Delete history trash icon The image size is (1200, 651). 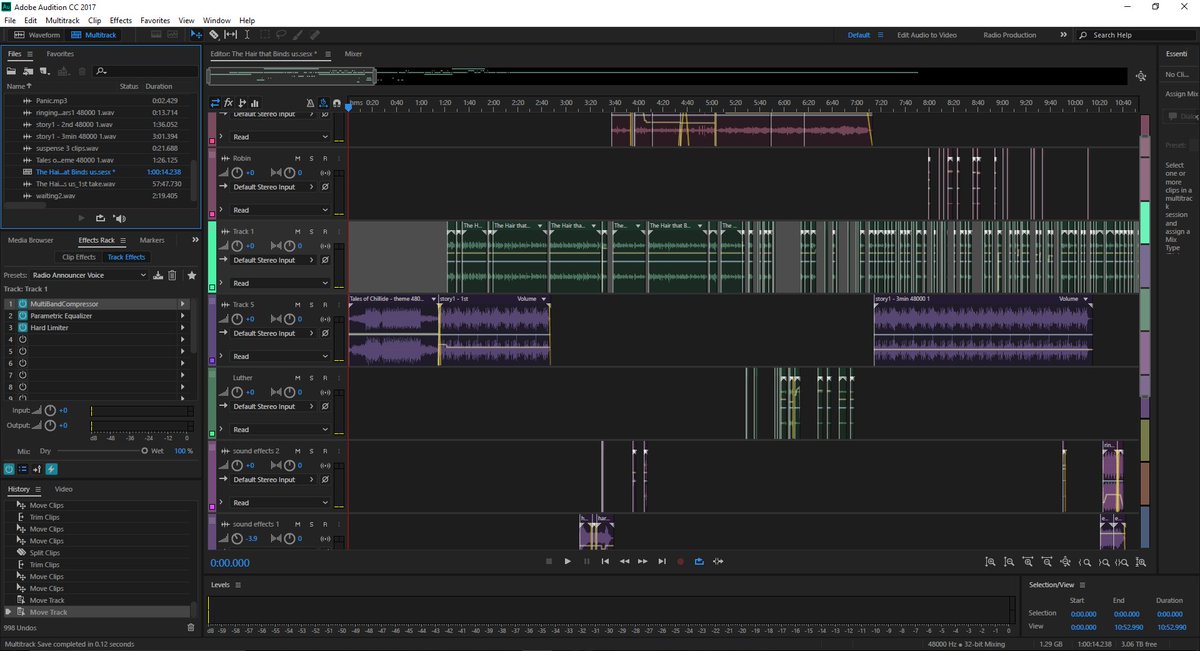[x=191, y=627]
